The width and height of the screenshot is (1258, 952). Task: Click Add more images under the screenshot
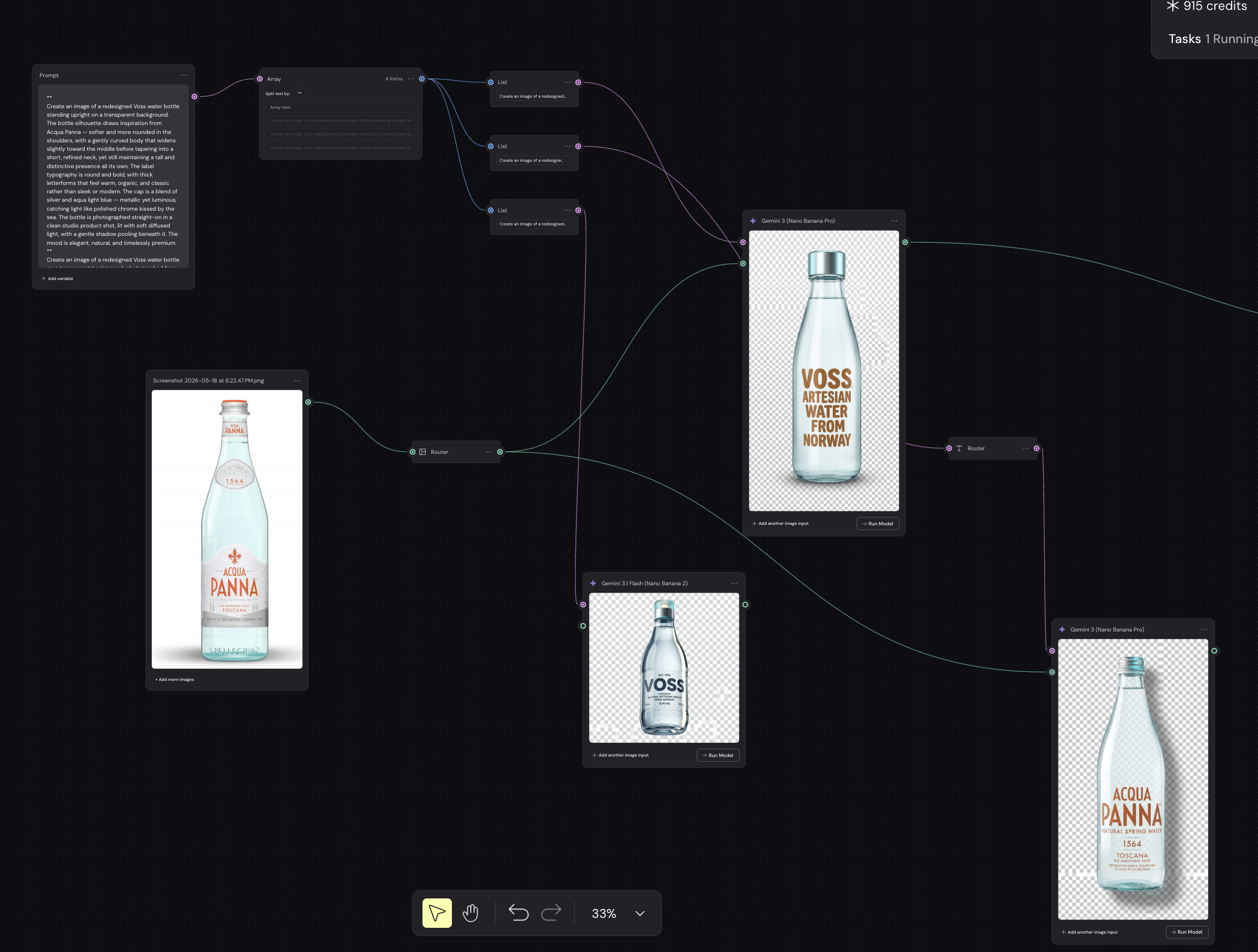(x=174, y=679)
